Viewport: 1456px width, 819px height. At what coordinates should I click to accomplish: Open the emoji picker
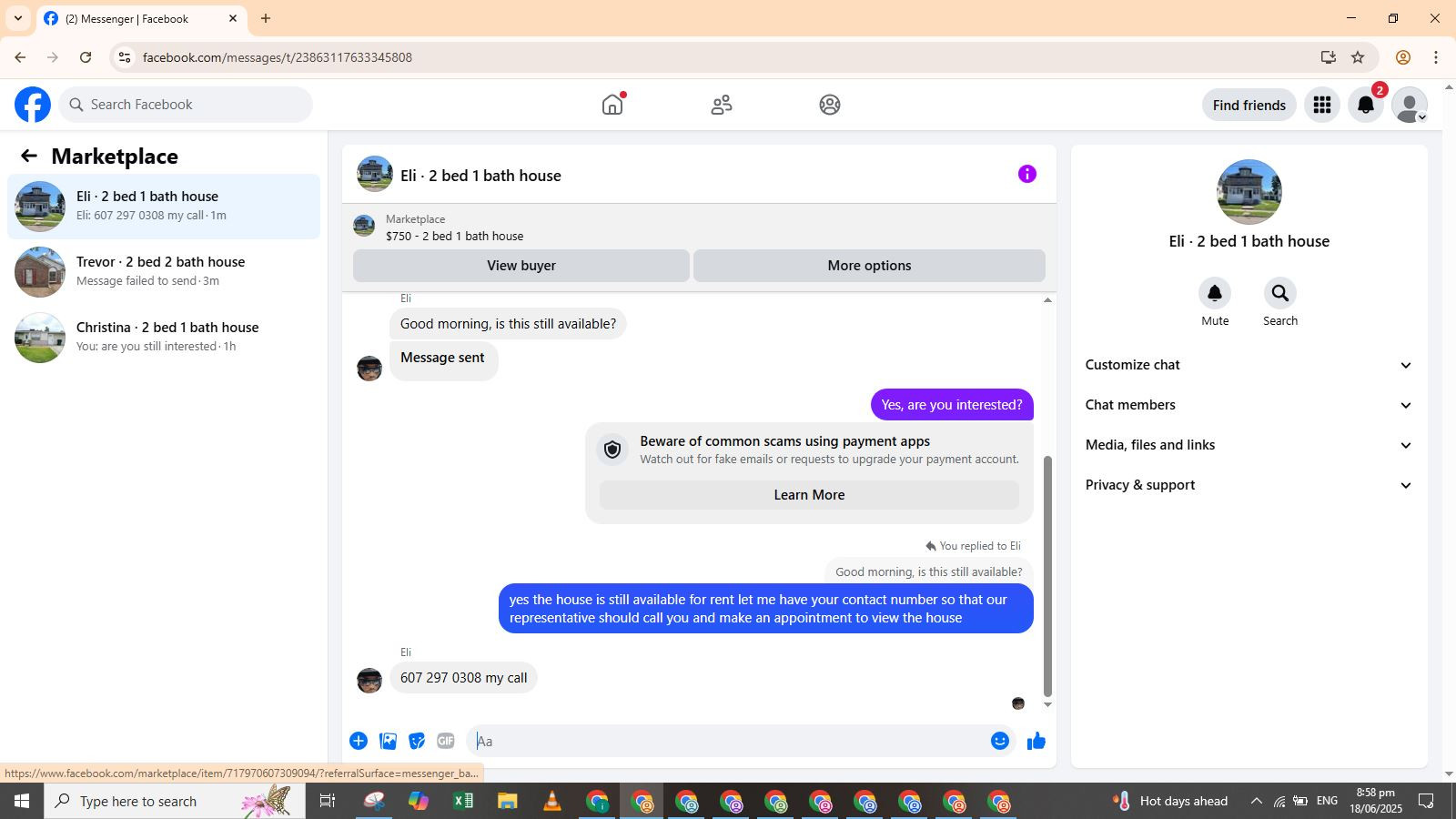(1000, 741)
